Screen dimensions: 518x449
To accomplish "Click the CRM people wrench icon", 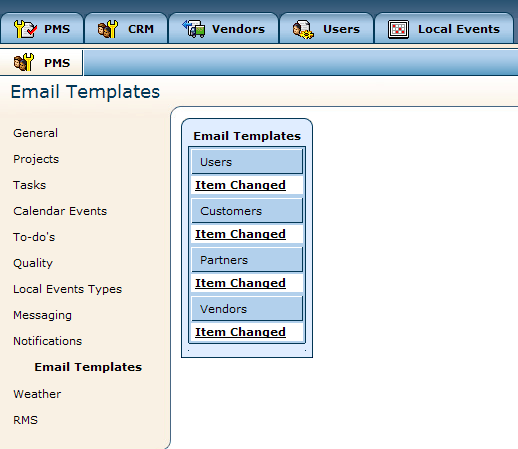I will pyautogui.click(x=107, y=29).
